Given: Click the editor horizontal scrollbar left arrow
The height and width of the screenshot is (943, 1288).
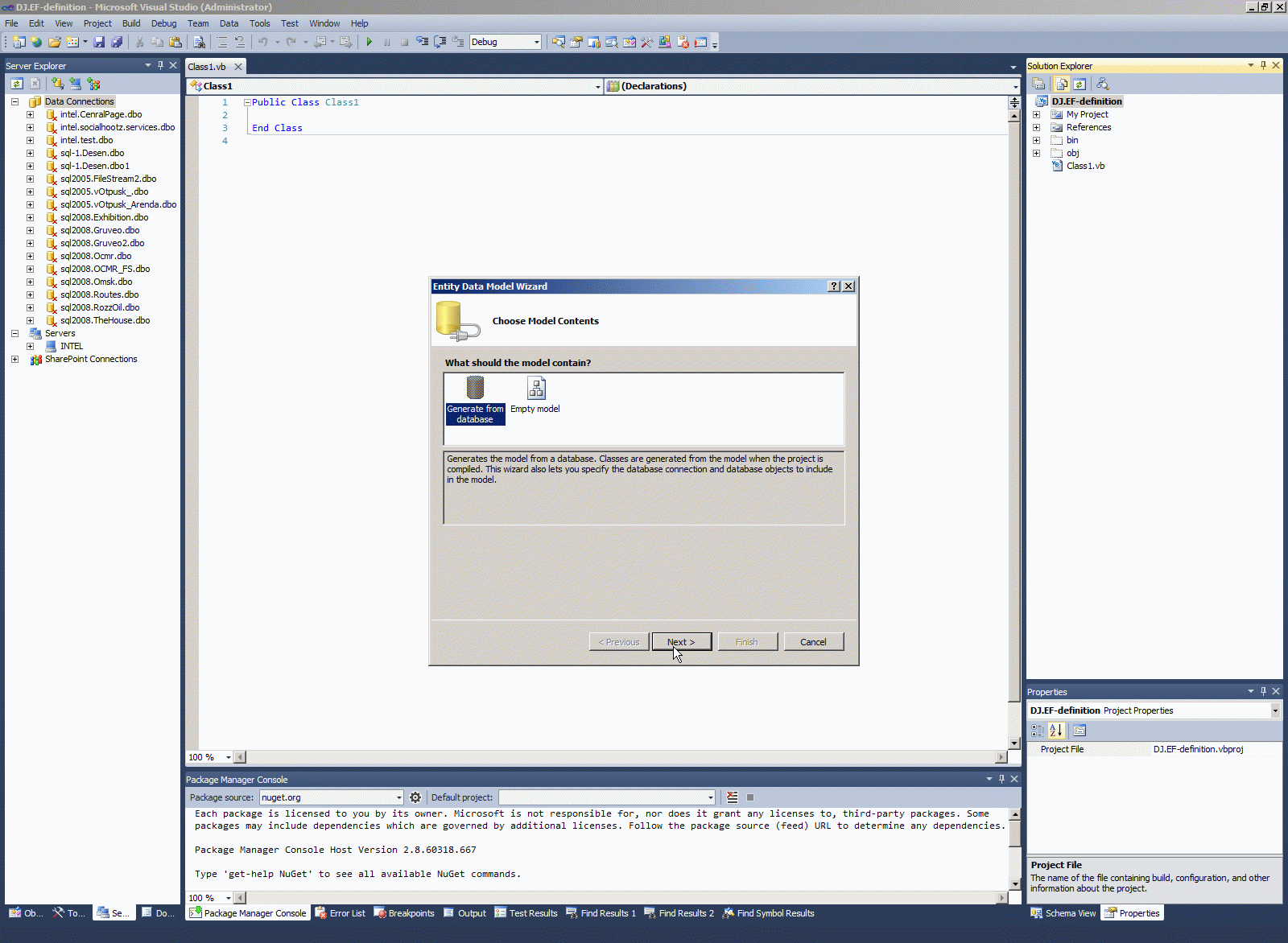Looking at the screenshot, I should click(x=240, y=757).
